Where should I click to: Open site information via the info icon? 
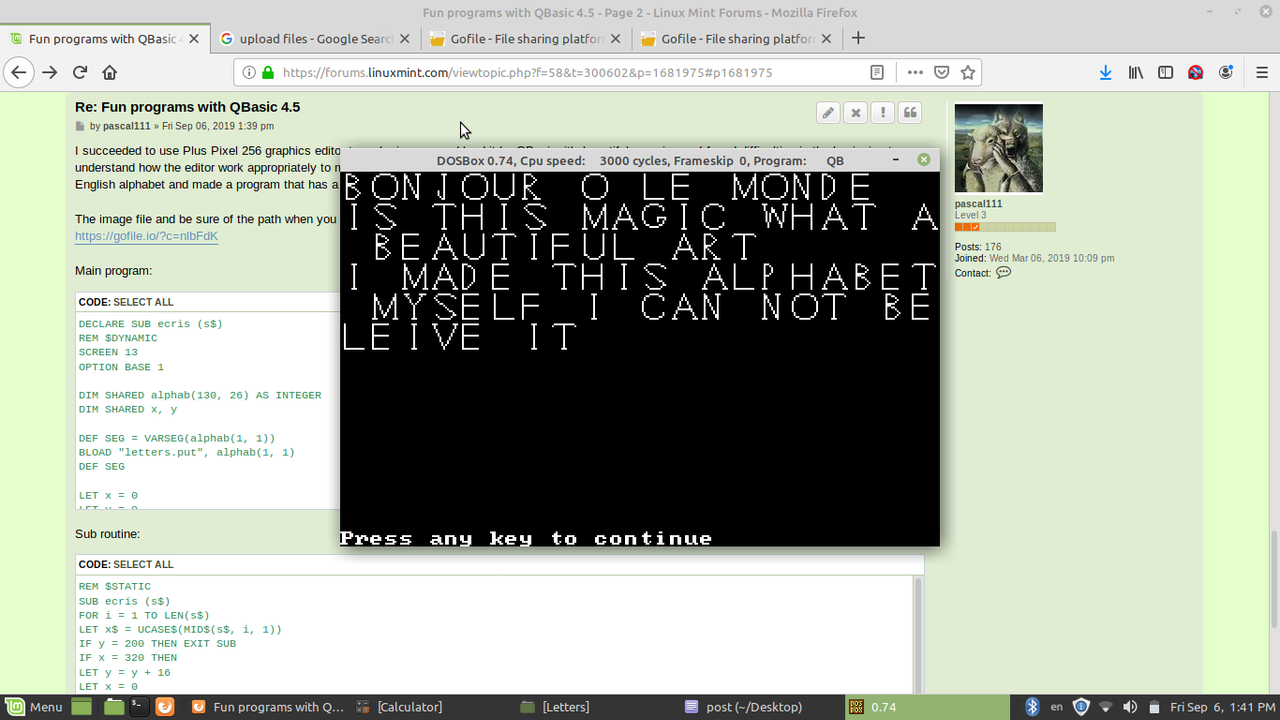pyautogui.click(x=249, y=72)
